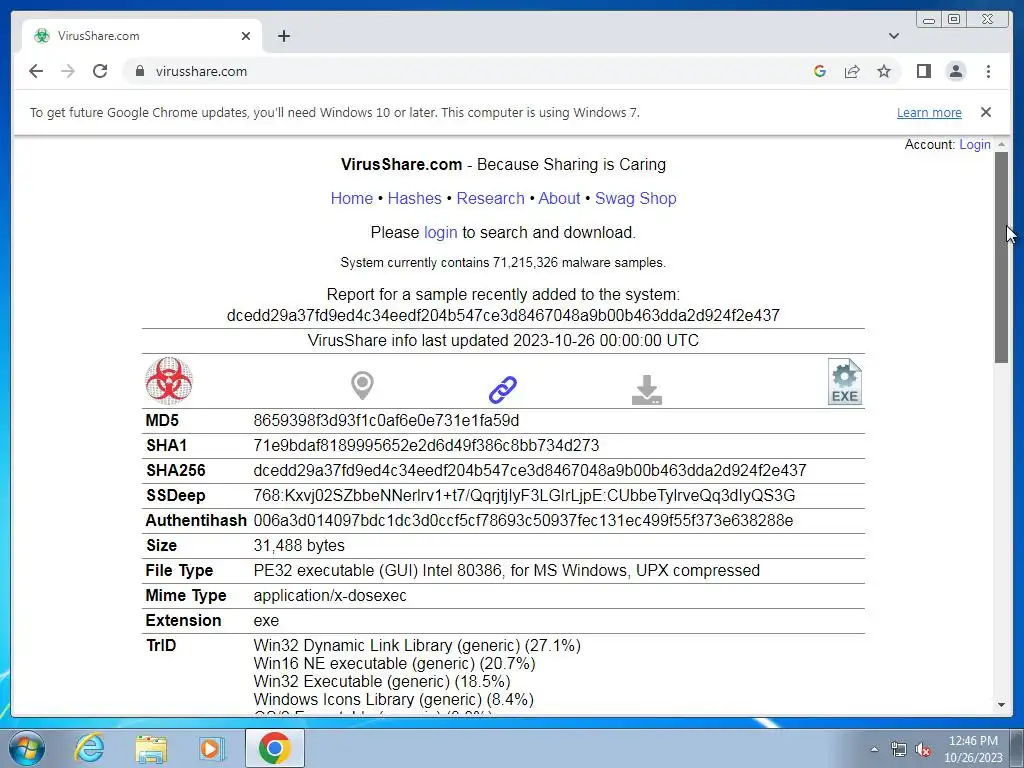Click the Mime Type value application/x-dosexec
Screen dimensions: 1024x768
tap(330, 596)
